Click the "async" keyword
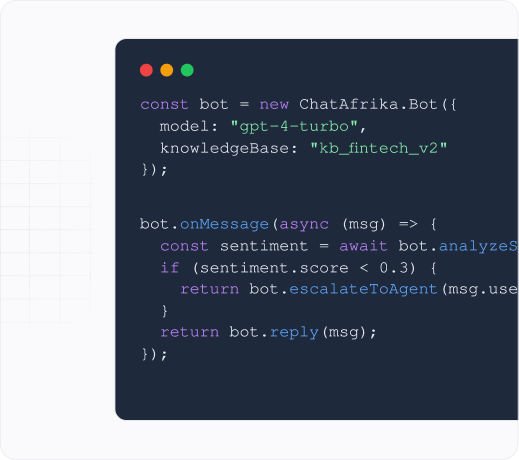The image size is (519, 460). coord(304,224)
